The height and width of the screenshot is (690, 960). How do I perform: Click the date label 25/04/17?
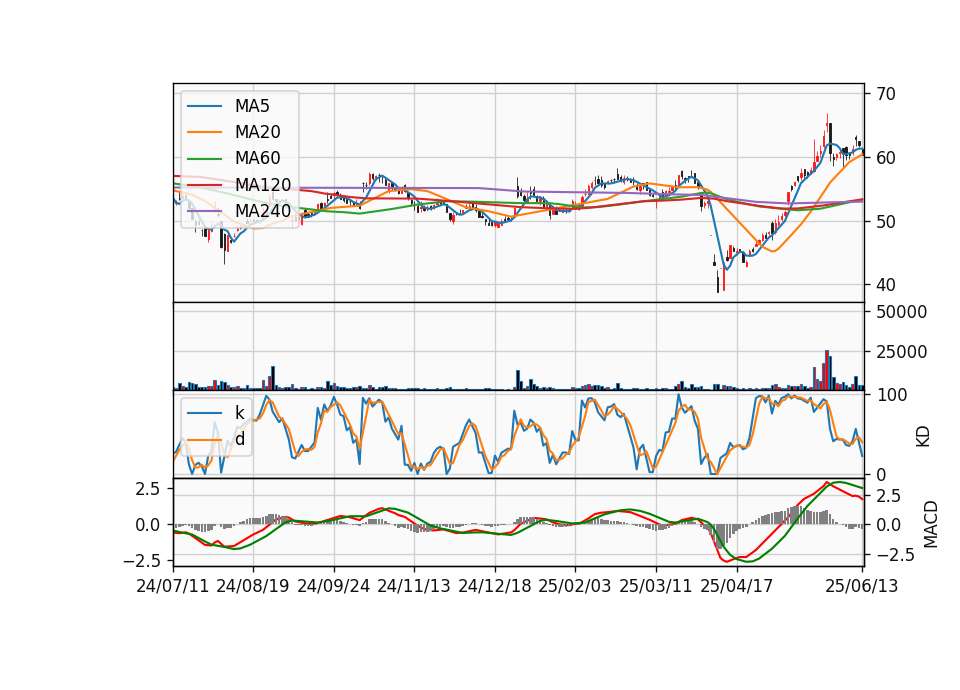pos(737,586)
